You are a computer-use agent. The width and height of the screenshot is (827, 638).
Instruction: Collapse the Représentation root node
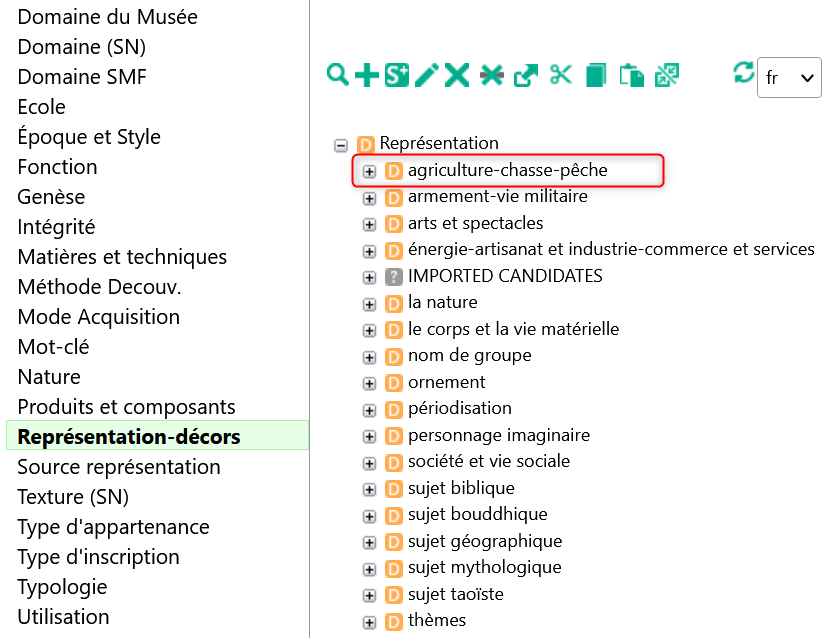point(341,144)
